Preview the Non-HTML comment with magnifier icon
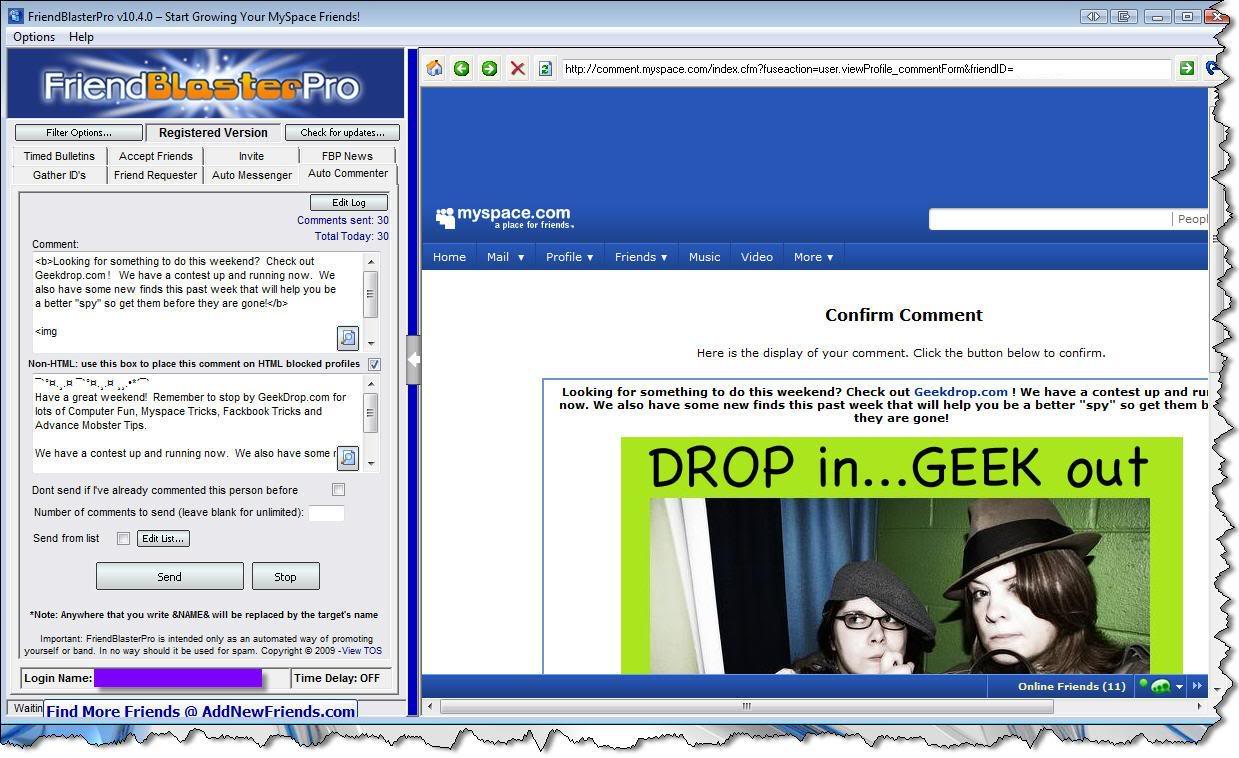 tap(347, 457)
